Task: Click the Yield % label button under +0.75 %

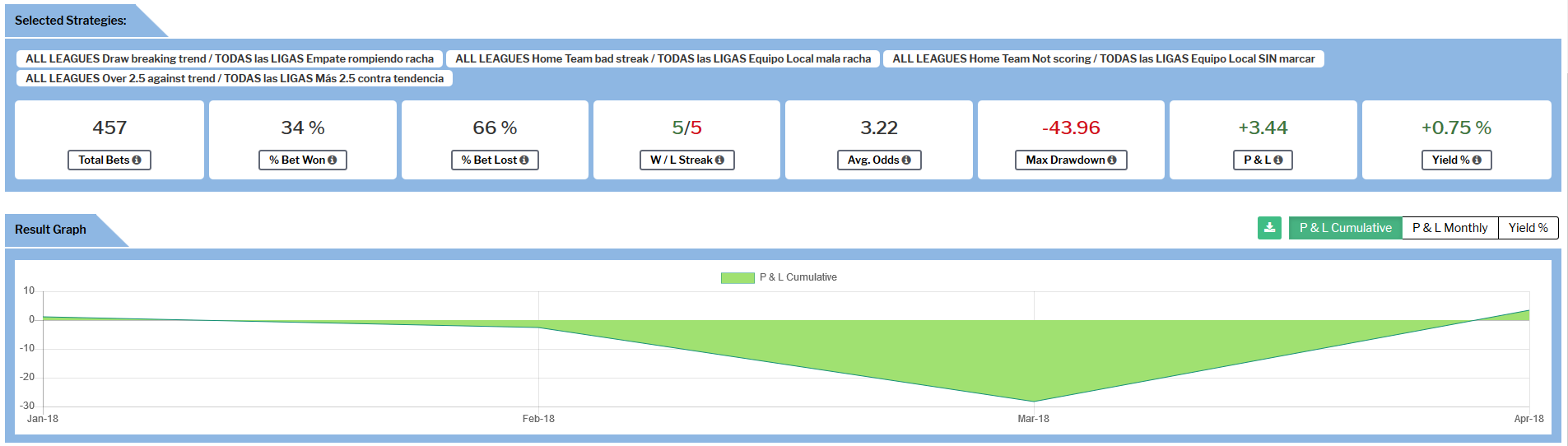Action: (1456, 160)
